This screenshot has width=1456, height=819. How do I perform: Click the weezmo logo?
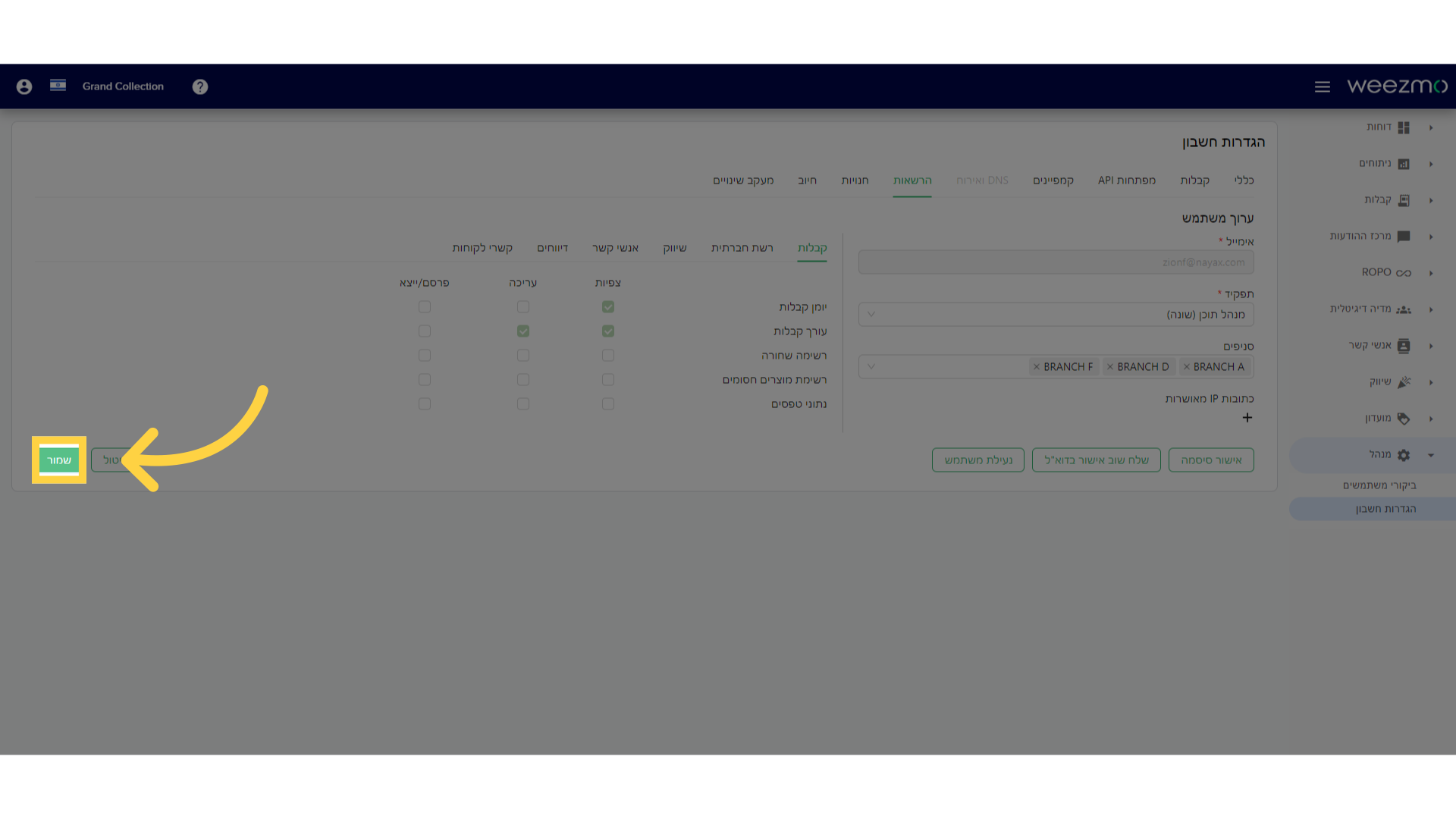point(1397,86)
